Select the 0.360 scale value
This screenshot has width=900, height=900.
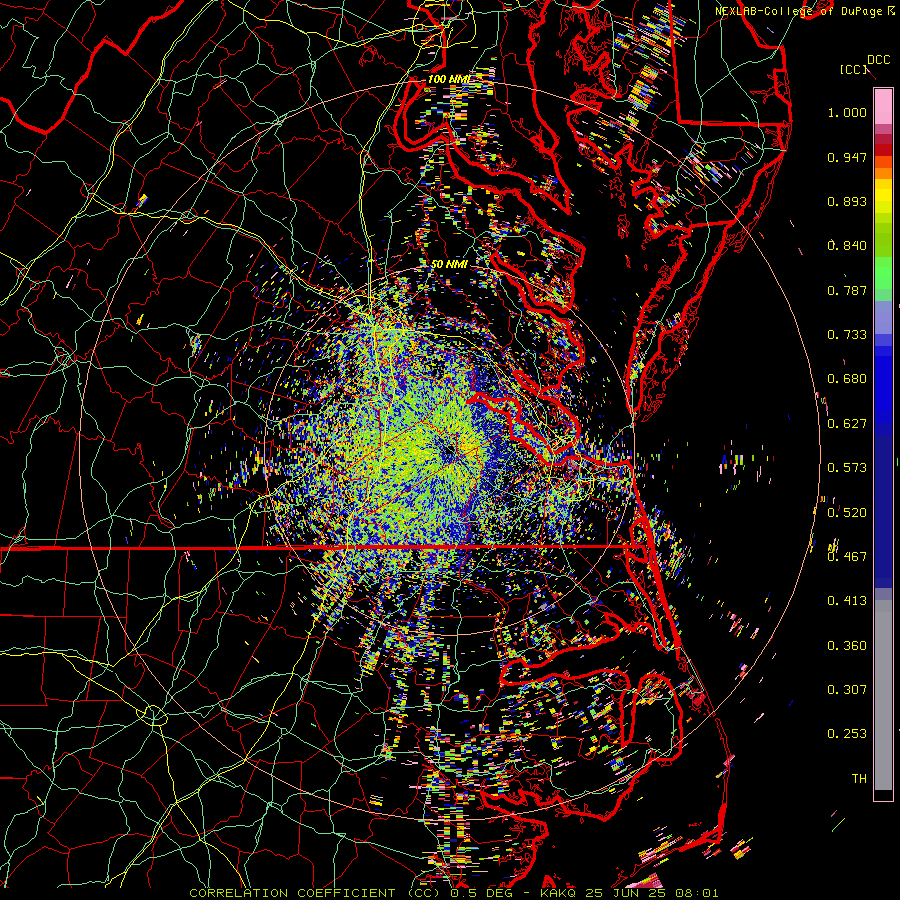tap(847, 646)
